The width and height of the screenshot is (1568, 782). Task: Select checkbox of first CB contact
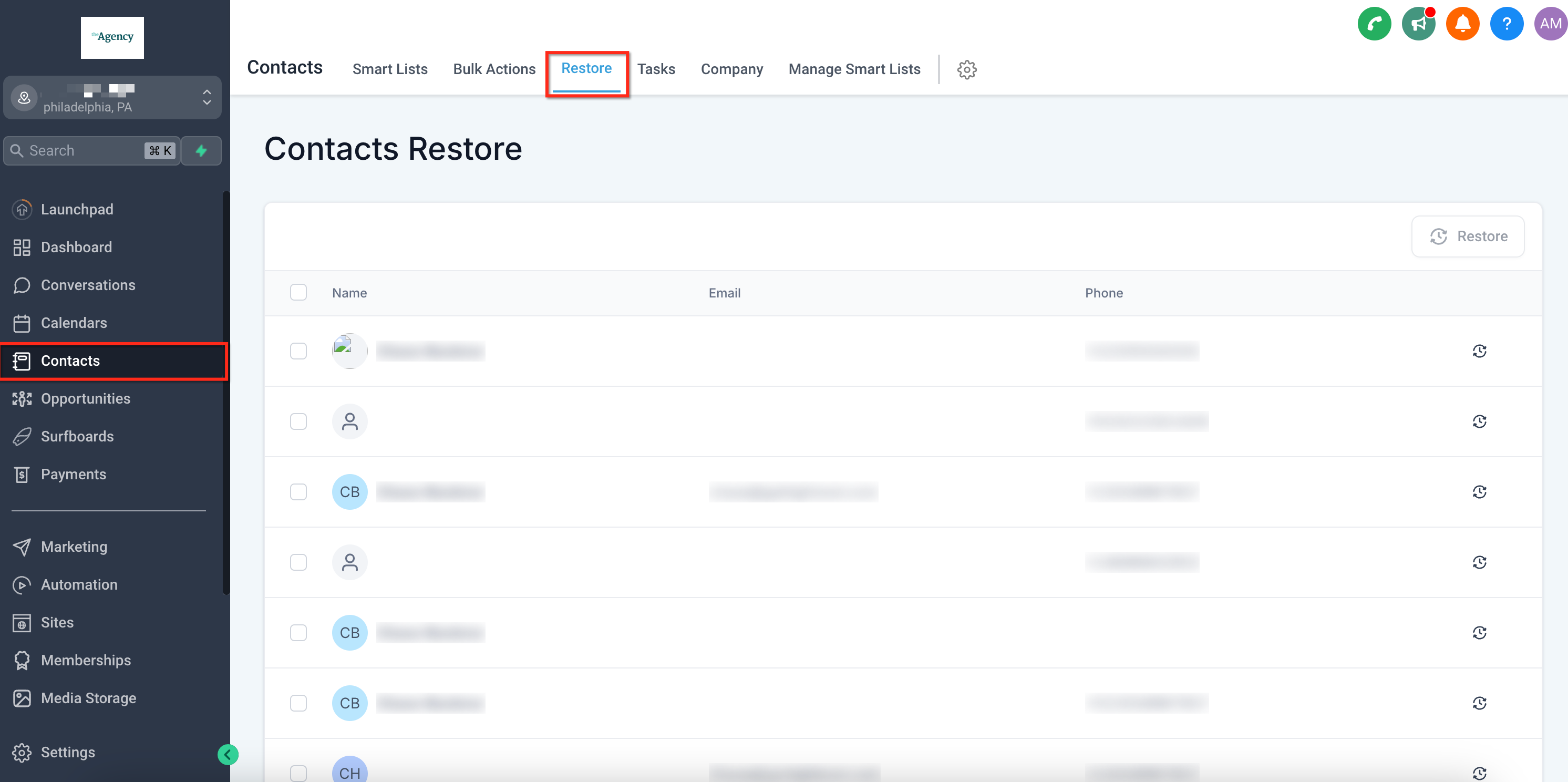pos(298,492)
